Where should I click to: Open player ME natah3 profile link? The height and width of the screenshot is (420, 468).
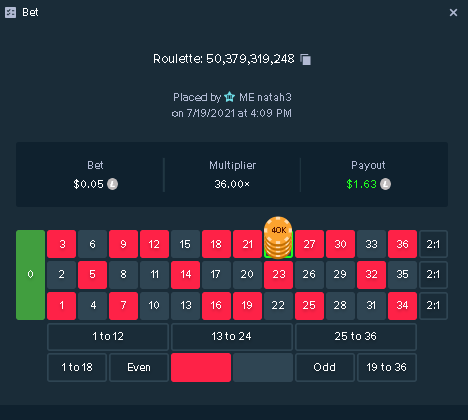pyautogui.click(x=265, y=97)
